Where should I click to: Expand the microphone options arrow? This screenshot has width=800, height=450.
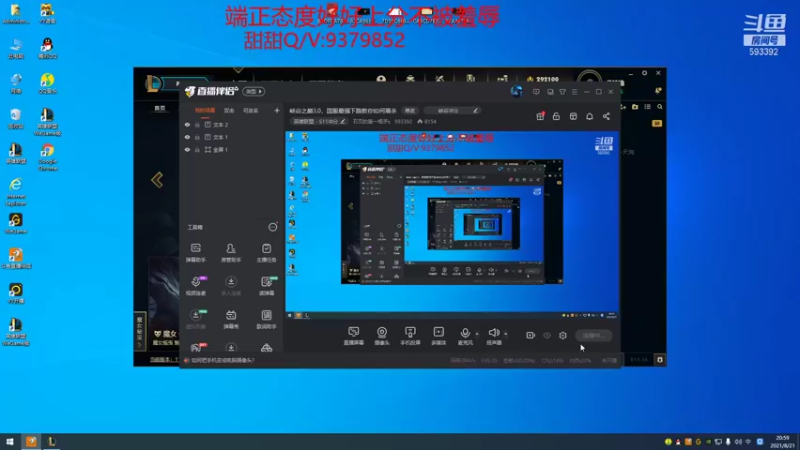pos(477,334)
